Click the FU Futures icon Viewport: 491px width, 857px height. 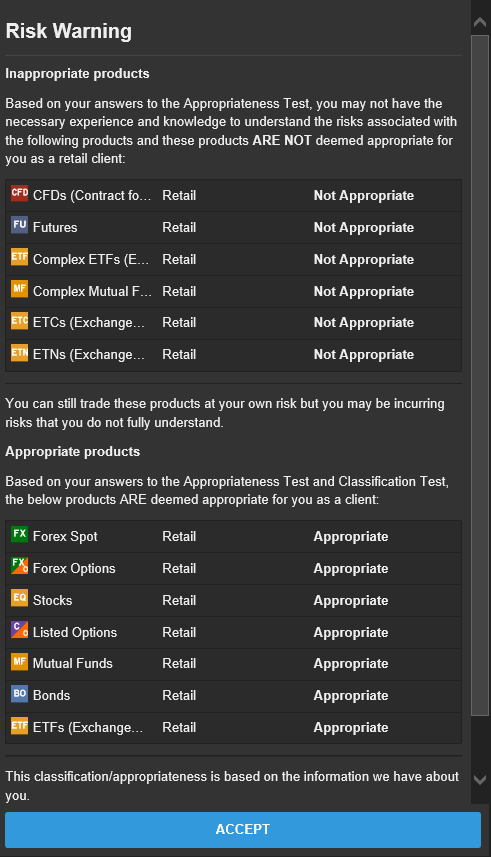[20, 225]
